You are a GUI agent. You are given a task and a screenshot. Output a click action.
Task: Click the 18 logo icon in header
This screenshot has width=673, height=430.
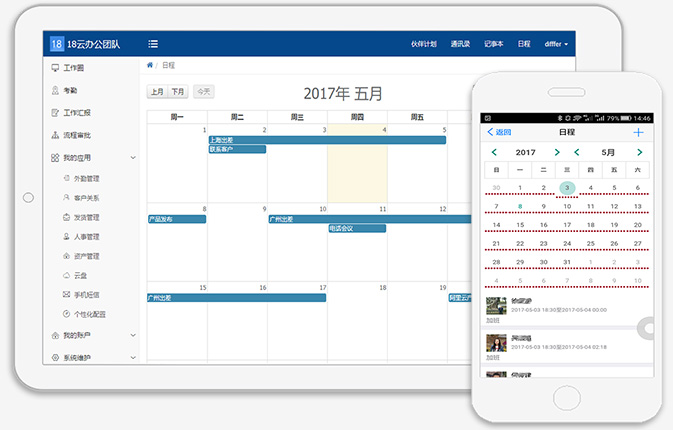point(57,44)
